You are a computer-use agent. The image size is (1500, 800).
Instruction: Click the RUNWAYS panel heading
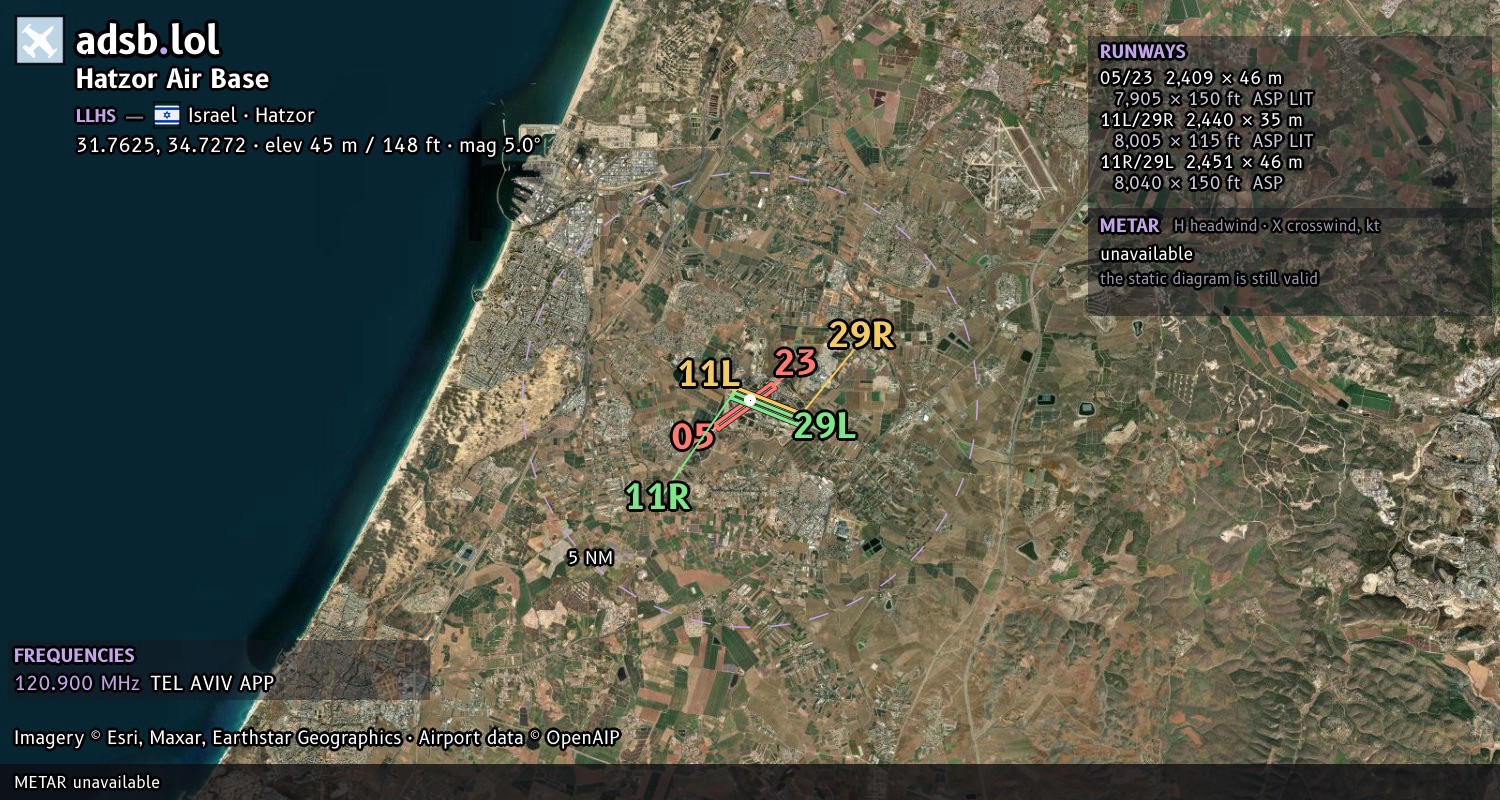tap(1142, 51)
